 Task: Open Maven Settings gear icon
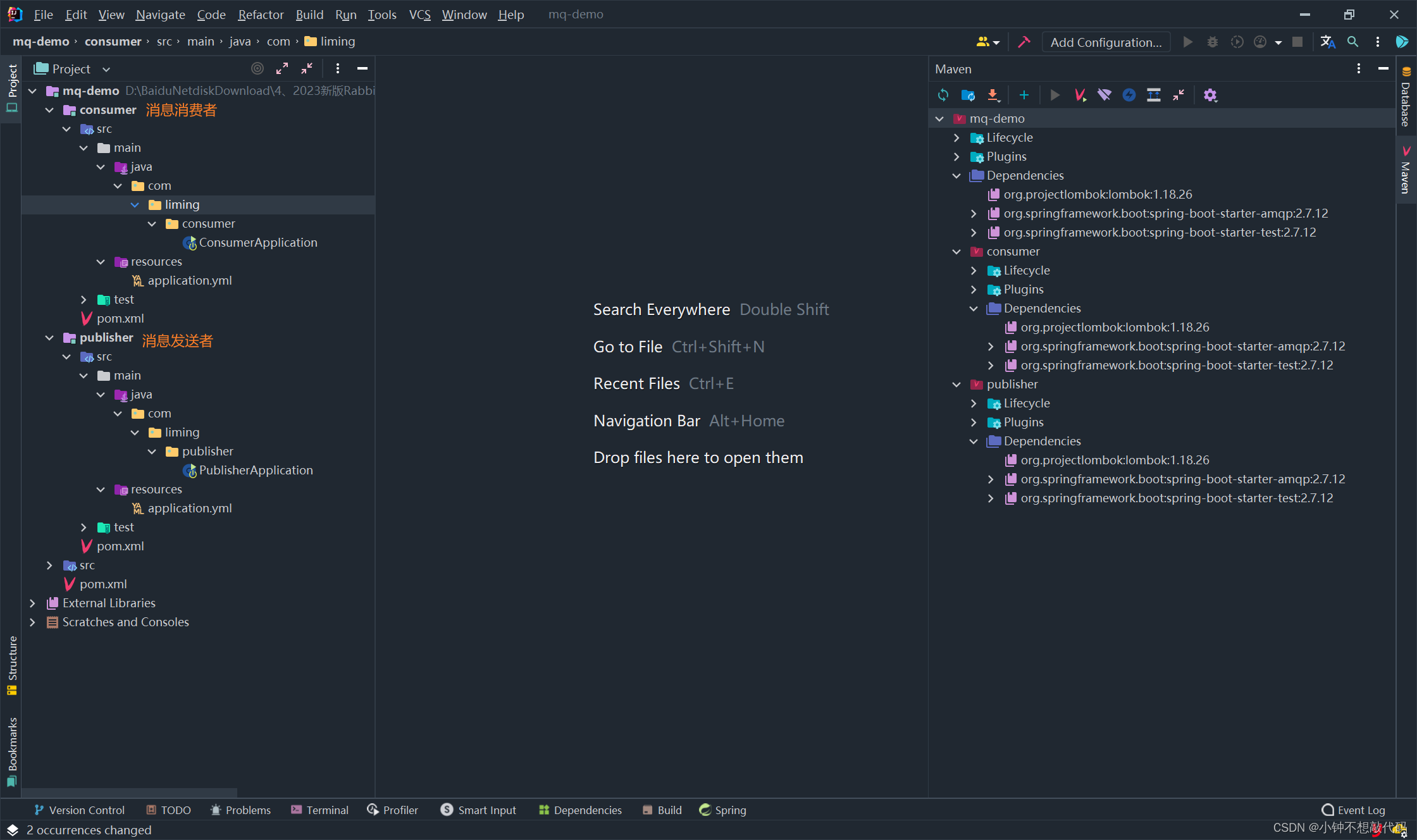click(1210, 95)
